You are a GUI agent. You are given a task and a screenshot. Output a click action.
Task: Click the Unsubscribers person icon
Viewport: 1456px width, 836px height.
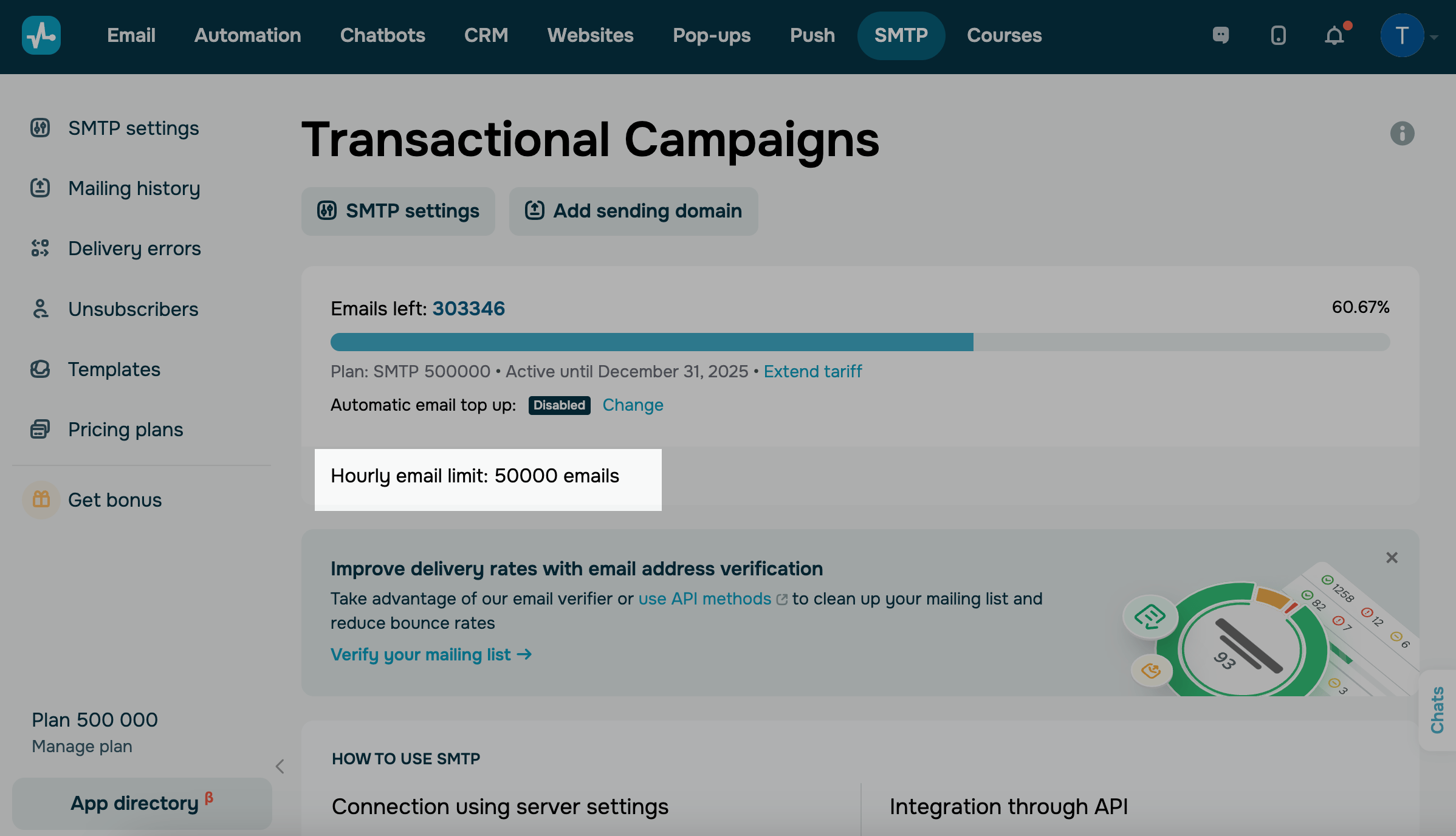40,309
